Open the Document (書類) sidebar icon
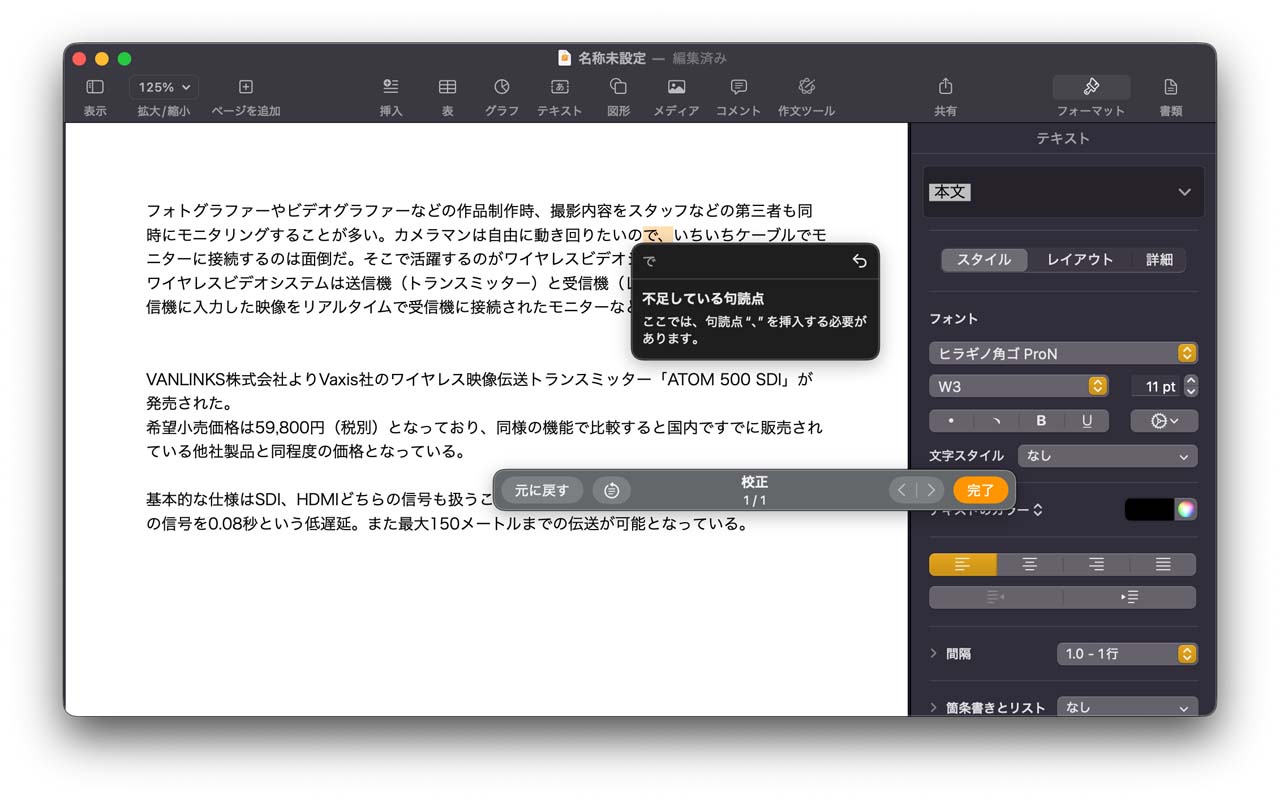The width and height of the screenshot is (1280, 800). (x=1169, y=95)
